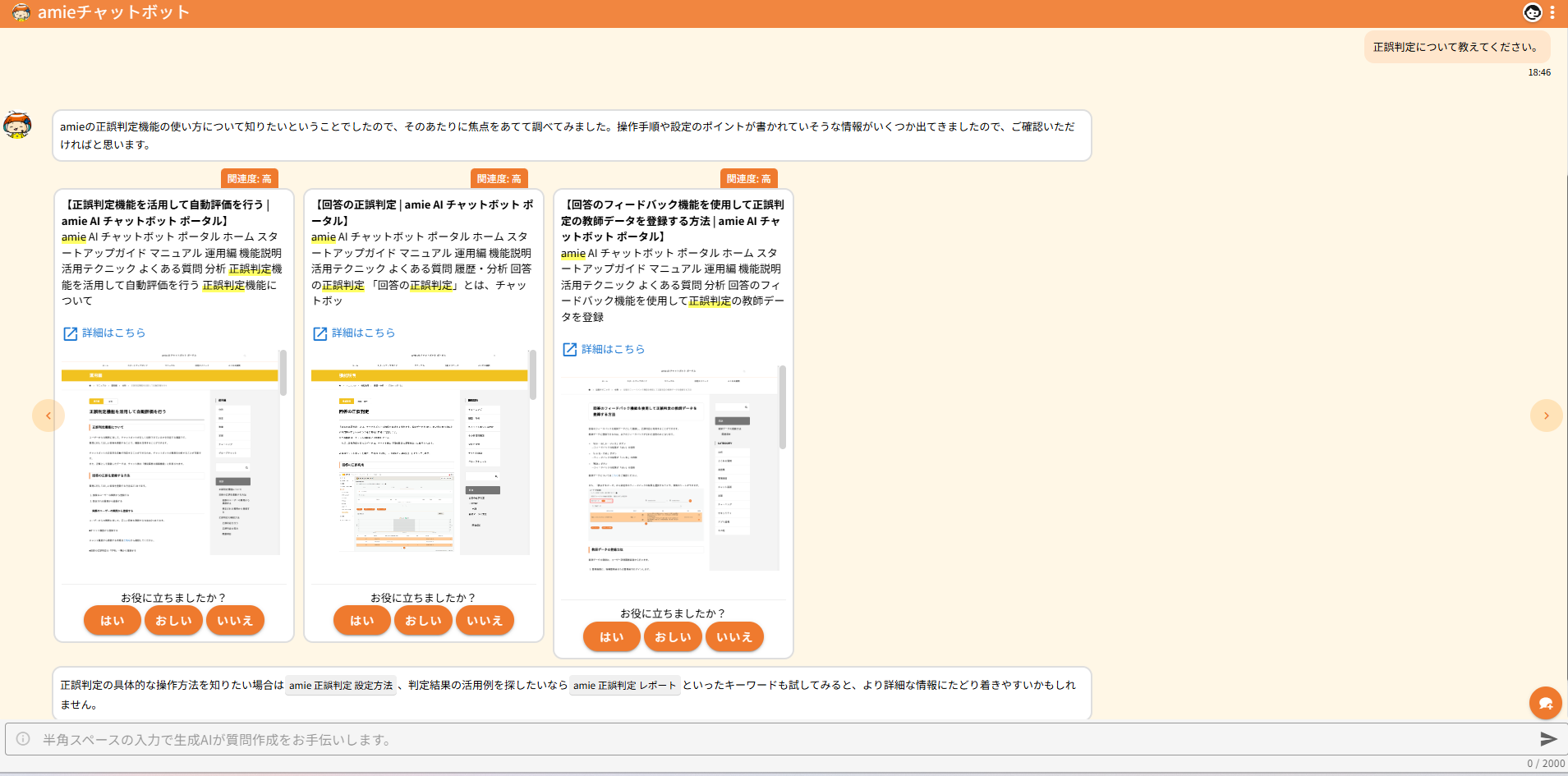Viewport: 1568px width, 776px height.
Task: Click the scrollbar in second card preview
Action: pos(533,375)
